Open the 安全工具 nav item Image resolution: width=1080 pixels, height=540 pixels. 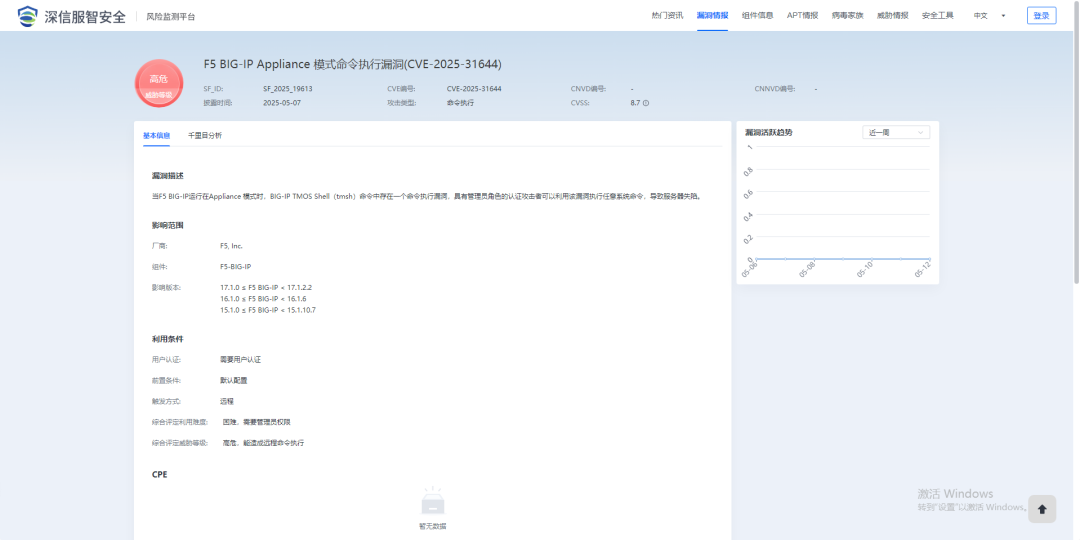tap(937, 16)
